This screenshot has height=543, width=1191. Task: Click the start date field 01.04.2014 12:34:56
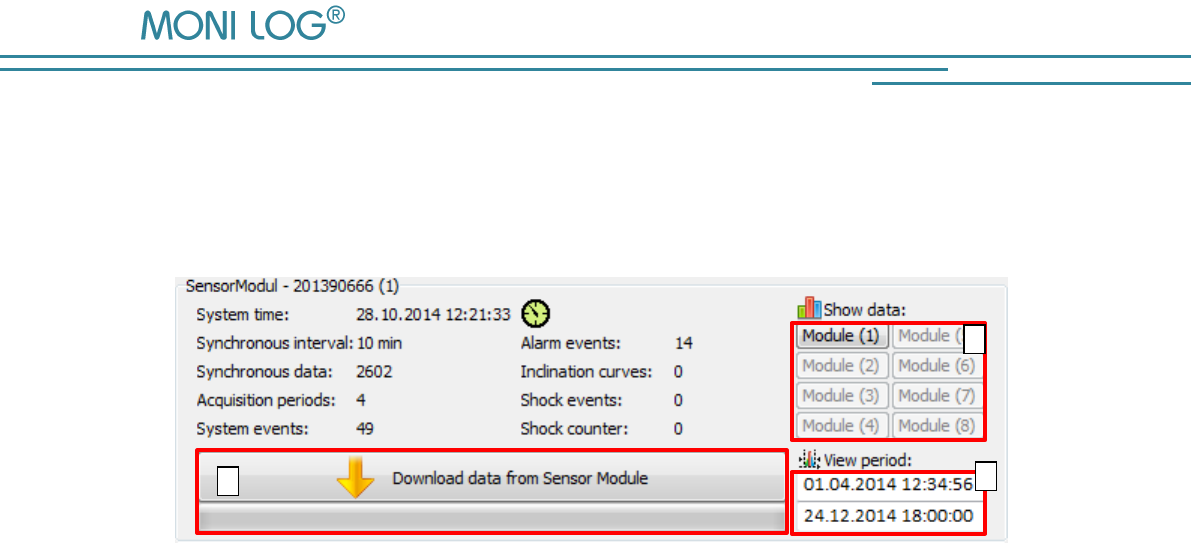[889, 485]
